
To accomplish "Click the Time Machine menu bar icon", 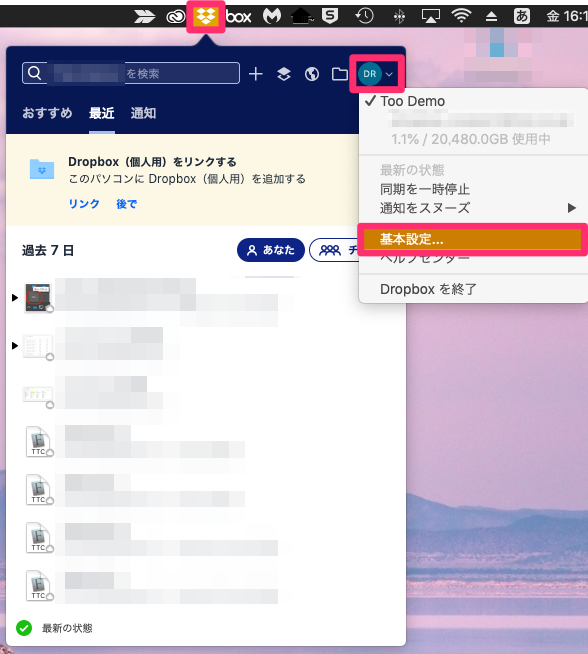I will tap(364, 16).
